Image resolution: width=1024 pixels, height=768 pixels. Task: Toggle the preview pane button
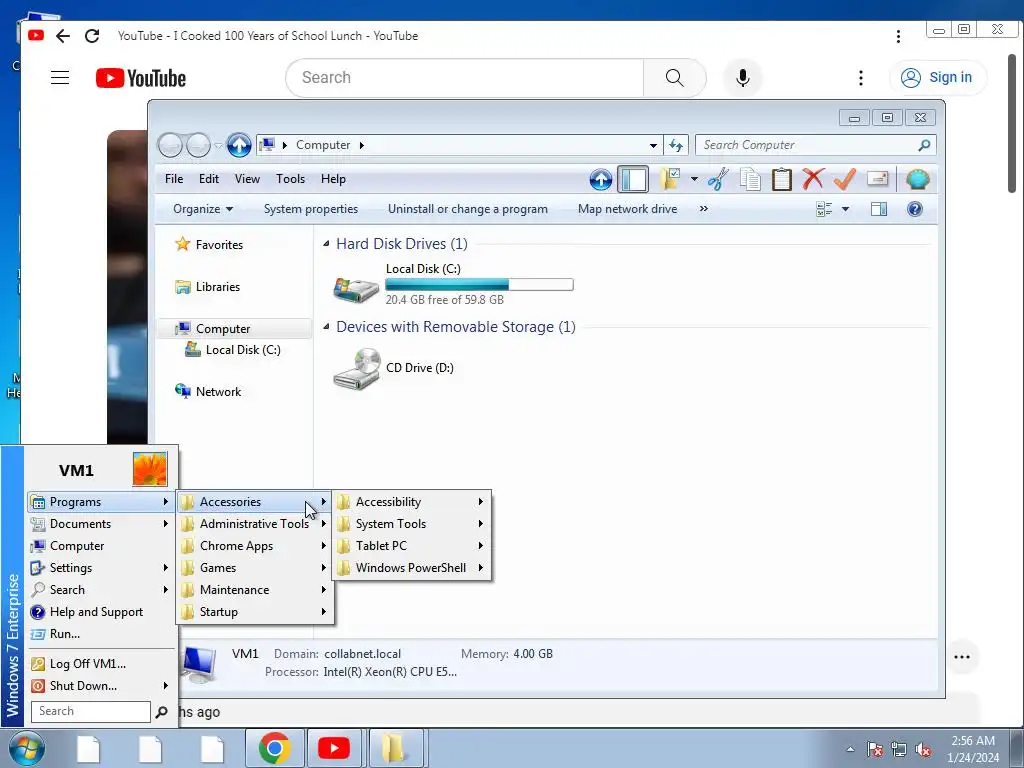tap(879, 209)
